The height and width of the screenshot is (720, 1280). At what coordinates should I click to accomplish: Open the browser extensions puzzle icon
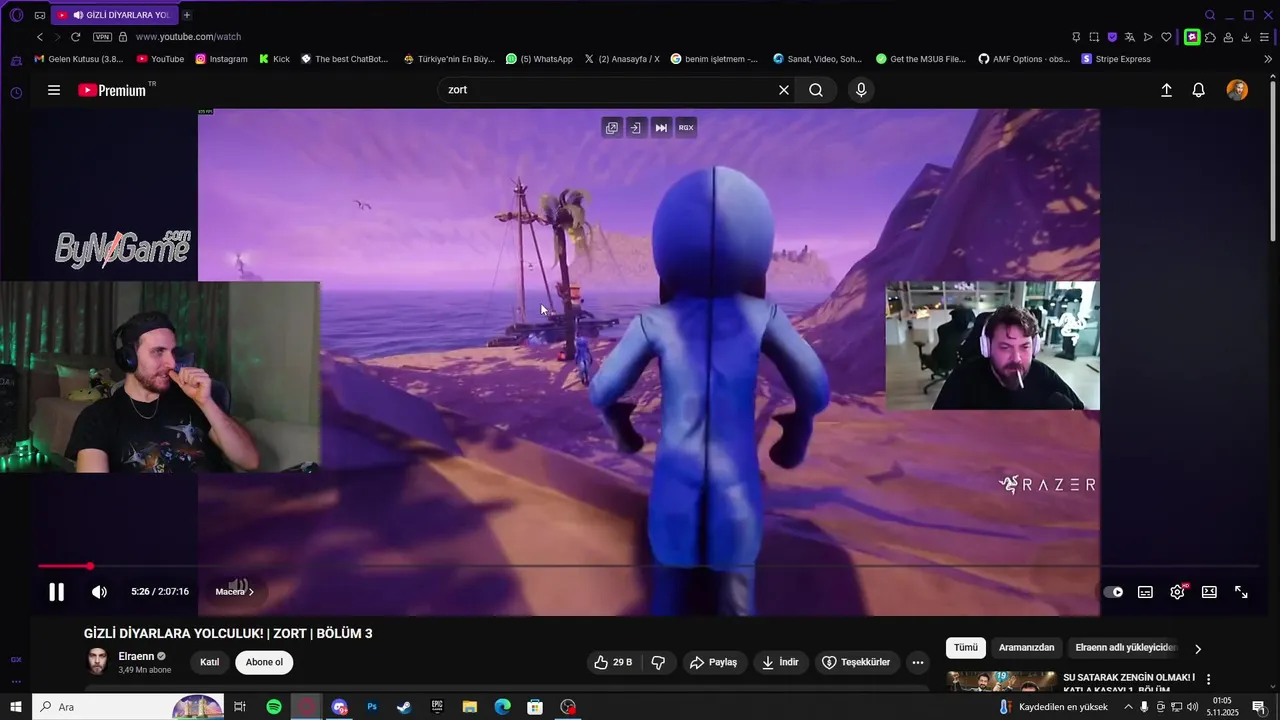(x=1210, y=37)
